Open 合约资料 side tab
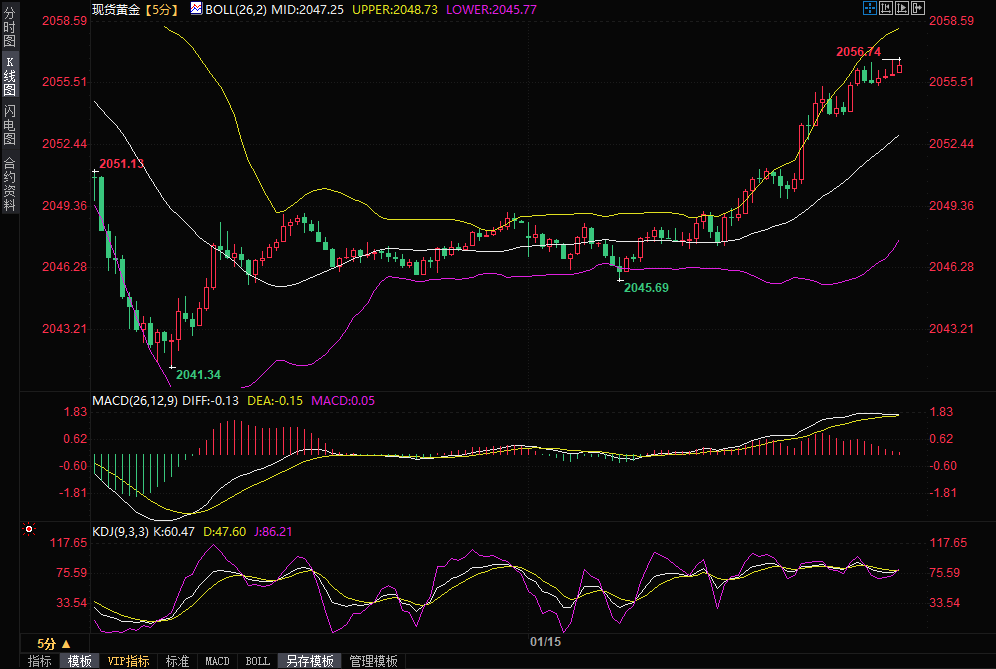Viewport: 996px width, 669px height. click(x=10, y=183)
